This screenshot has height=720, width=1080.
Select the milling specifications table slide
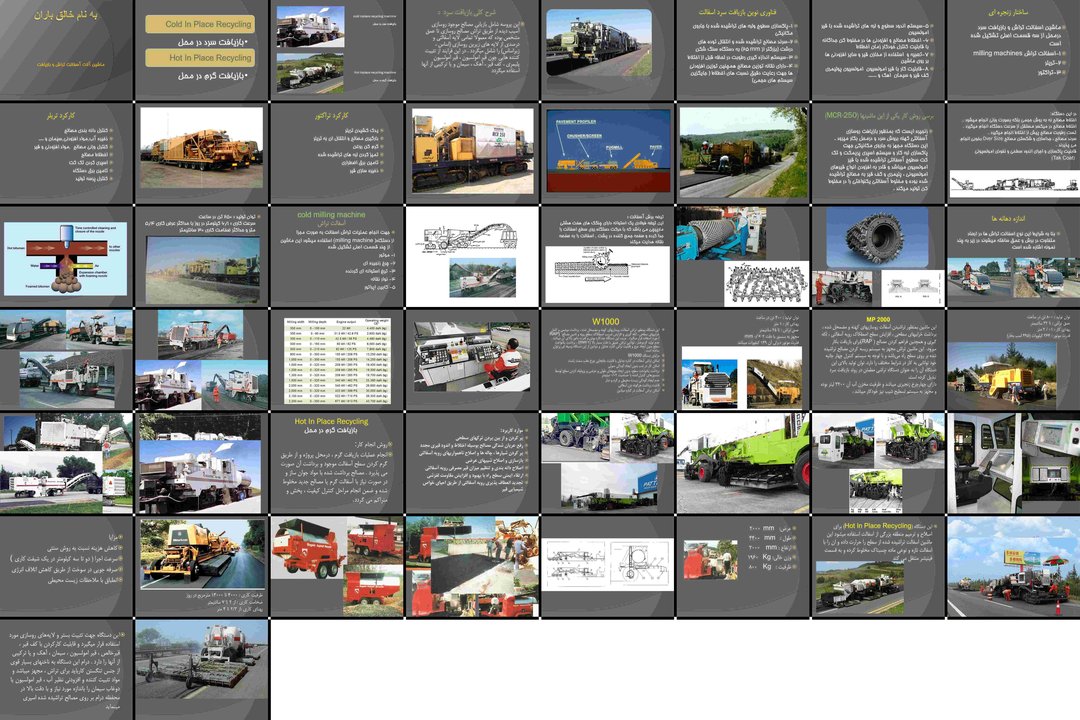[336, 360]
